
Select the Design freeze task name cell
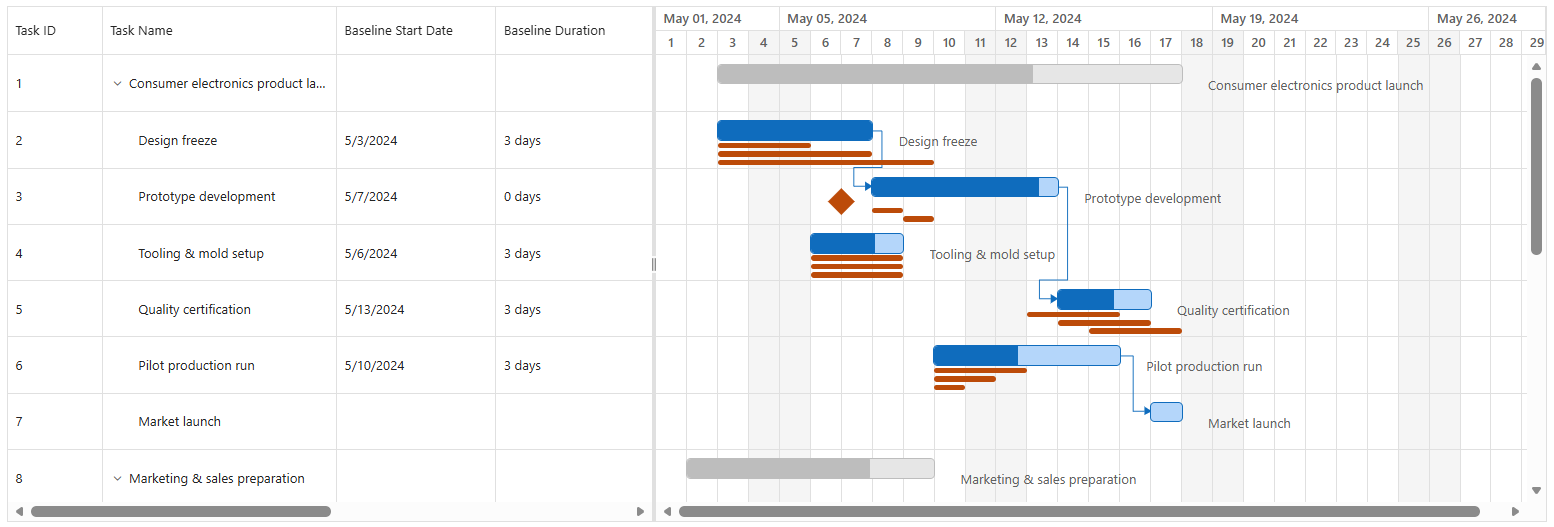pyautogui.click(x=219, y=141)
